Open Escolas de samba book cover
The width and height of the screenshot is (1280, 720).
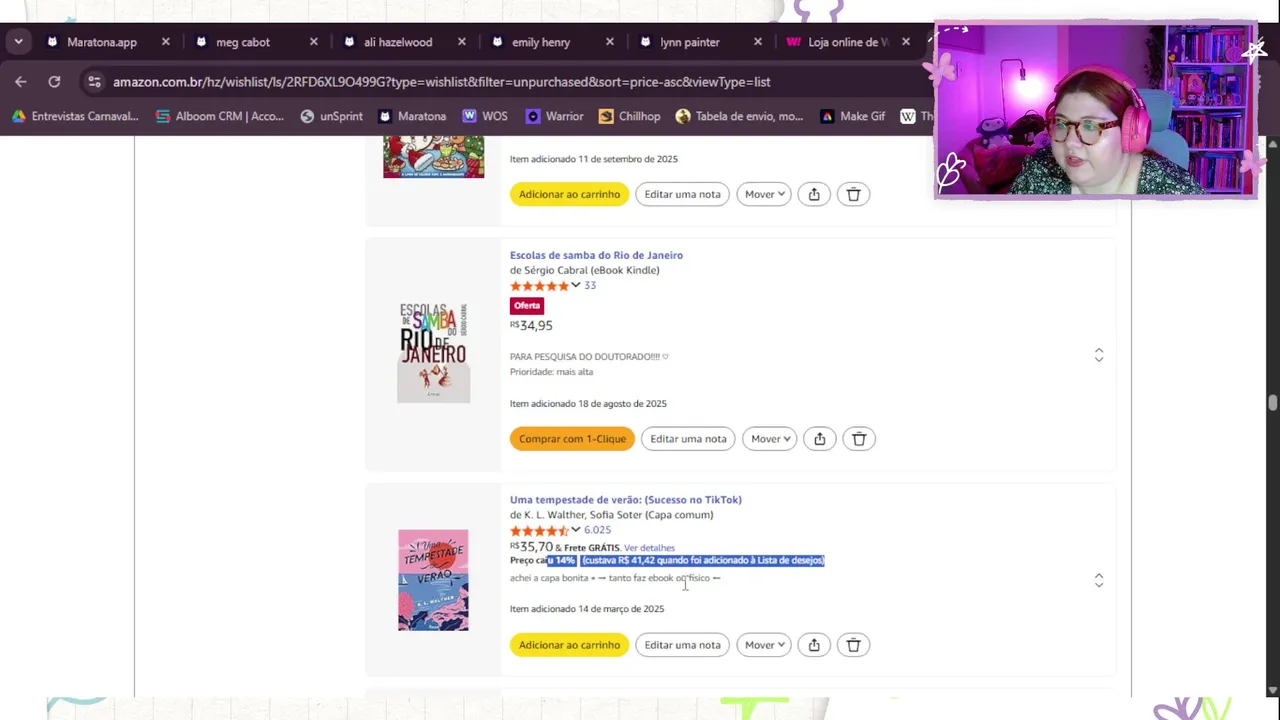click(x=433, y=353)
